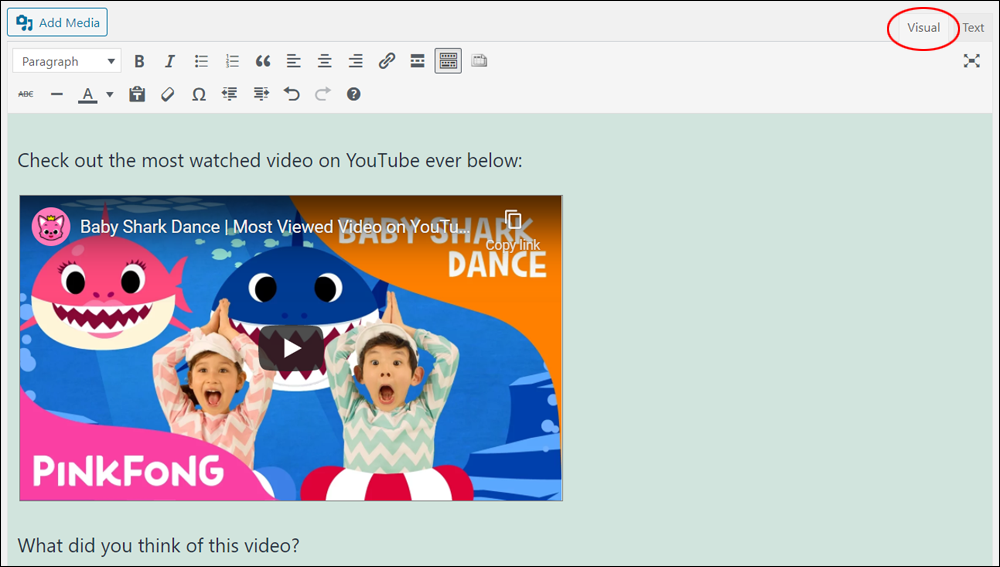The image size is (1000, 567).
Task: Click the PINKFONG logo in the video thumbnail
Action: [x=128, y=471]
